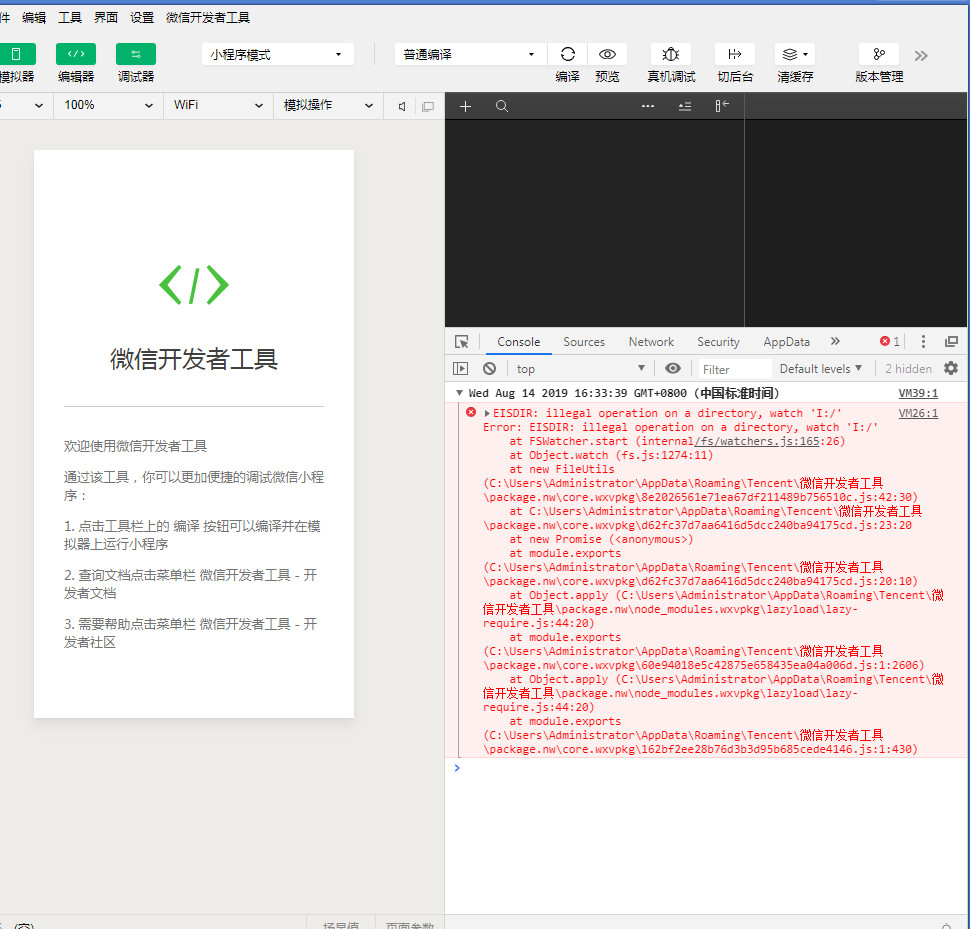The height and width of the screenshot is (929, 970).
Task: Show more toolbar items chevron
Action: click(921, 56)
